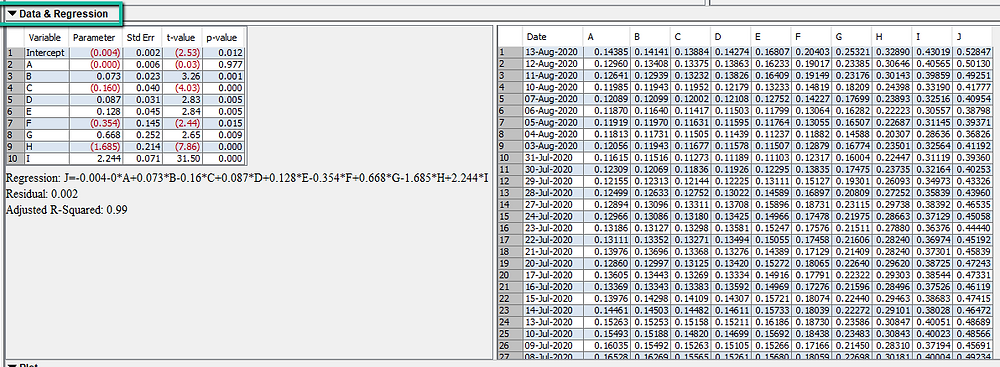
Task: Click the Date column header
Action: click(x=552, y=37)
